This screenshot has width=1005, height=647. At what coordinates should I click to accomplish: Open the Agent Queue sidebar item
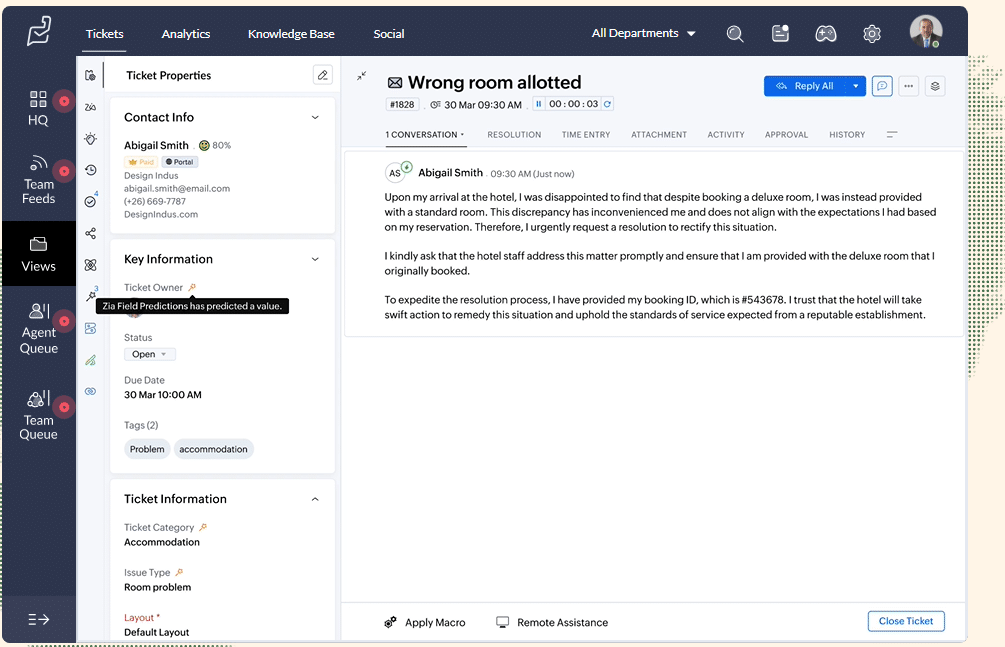click(x=38, y=329)
